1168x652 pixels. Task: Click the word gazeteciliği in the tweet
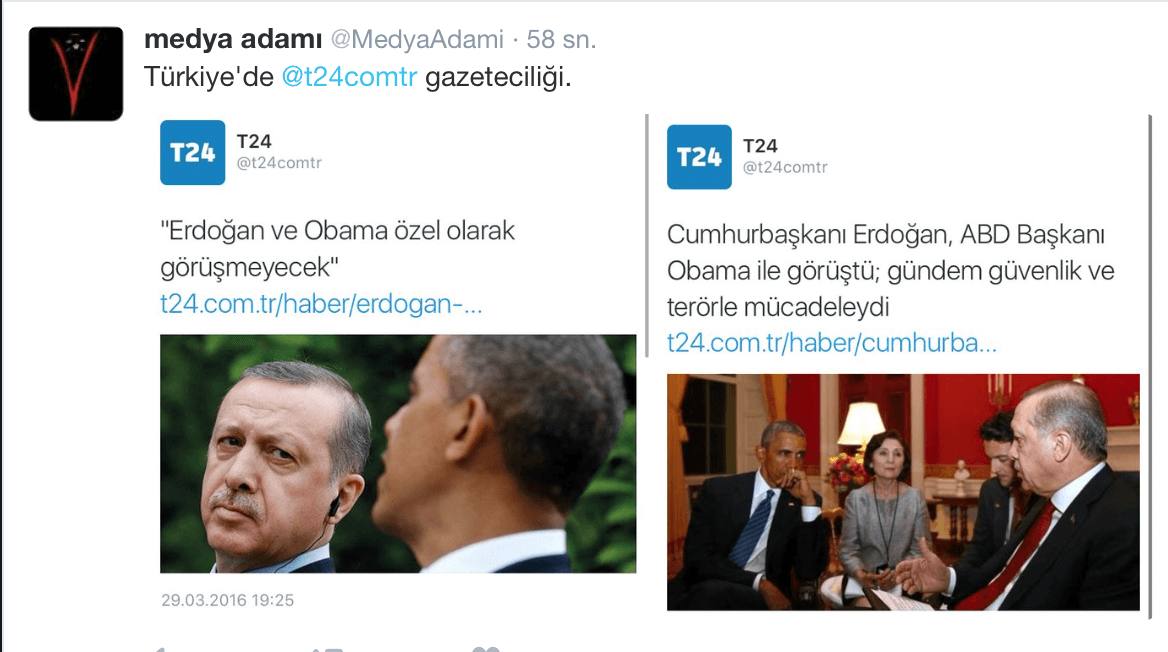tap(498, 77)
